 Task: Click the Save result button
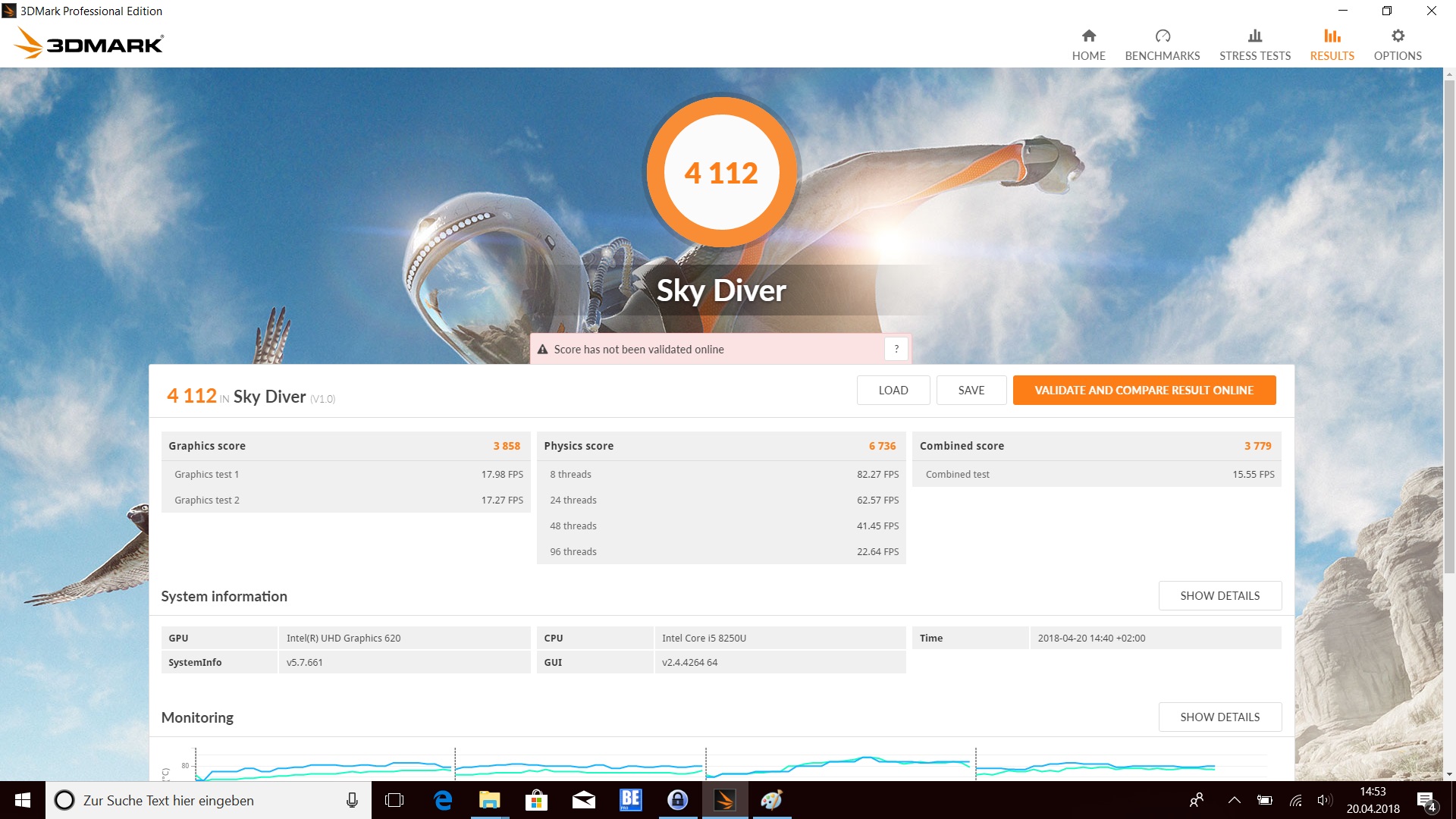pyautogui.click(x=971, y=391)
